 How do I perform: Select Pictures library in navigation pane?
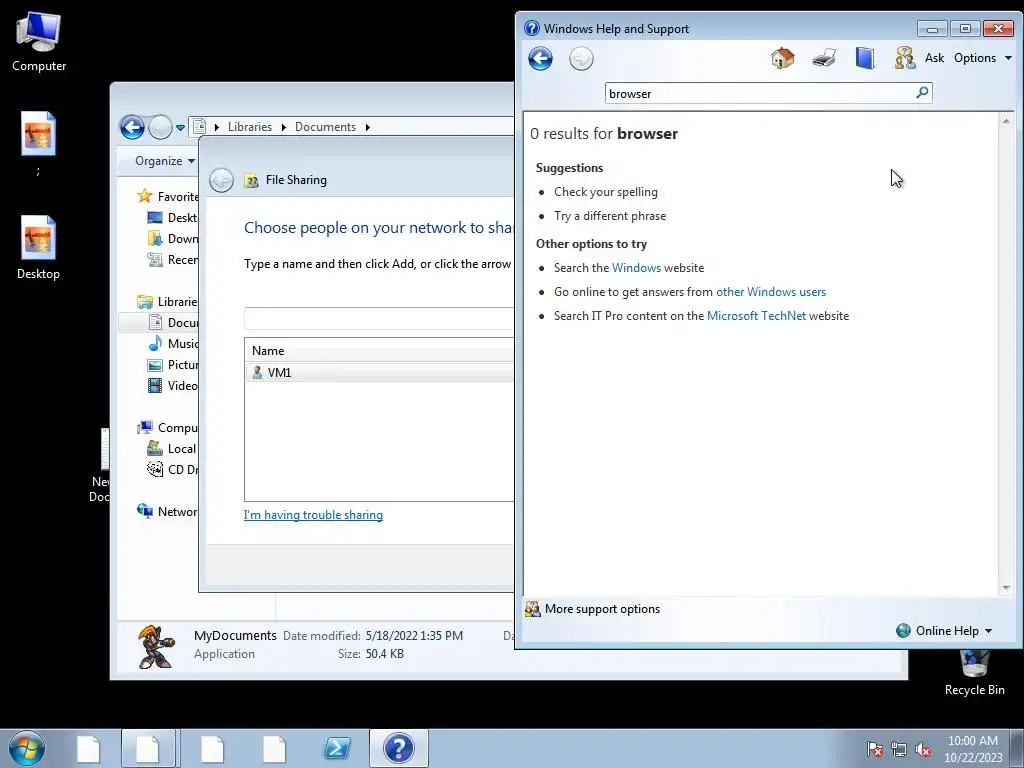(172, 364)
